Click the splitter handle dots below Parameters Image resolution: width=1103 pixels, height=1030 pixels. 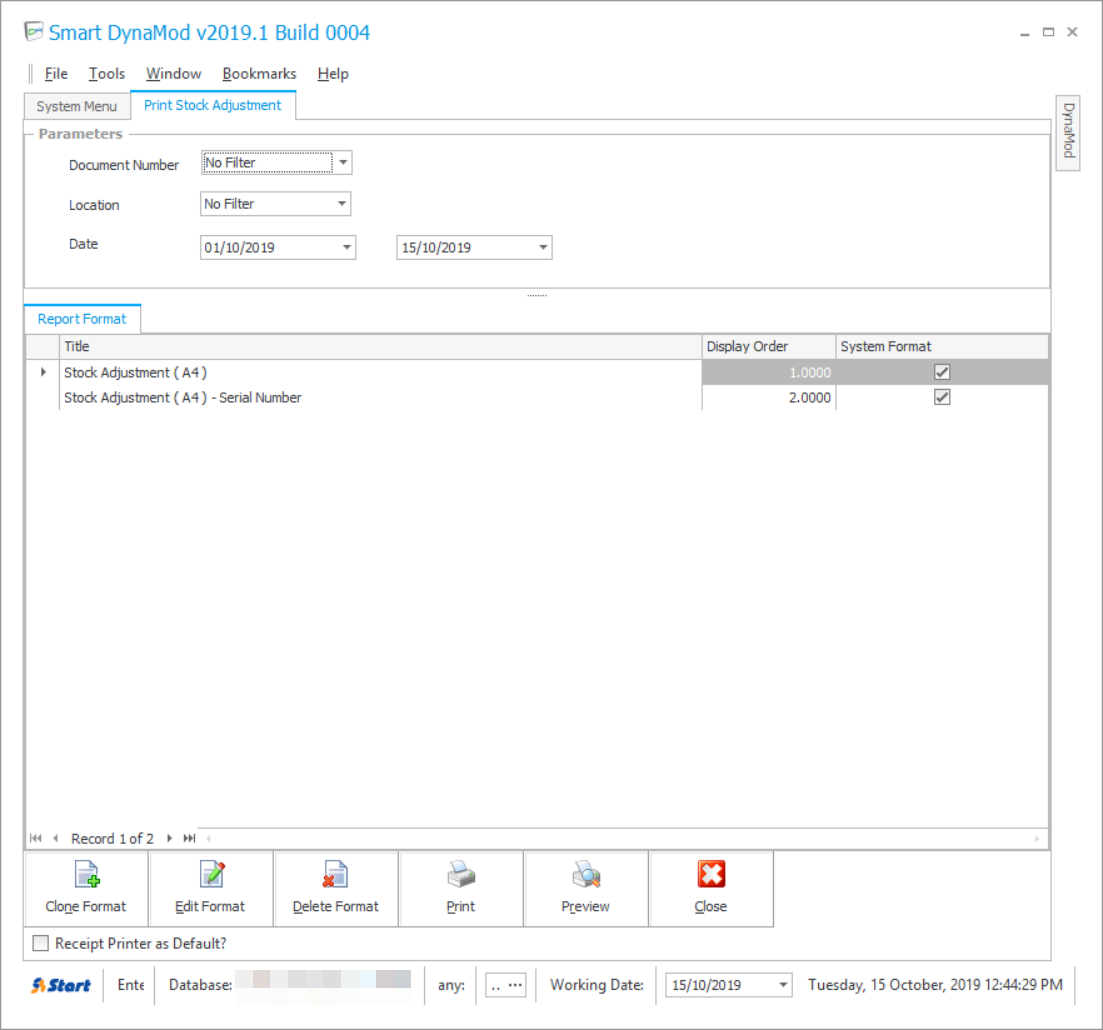[x=537, y=295]
